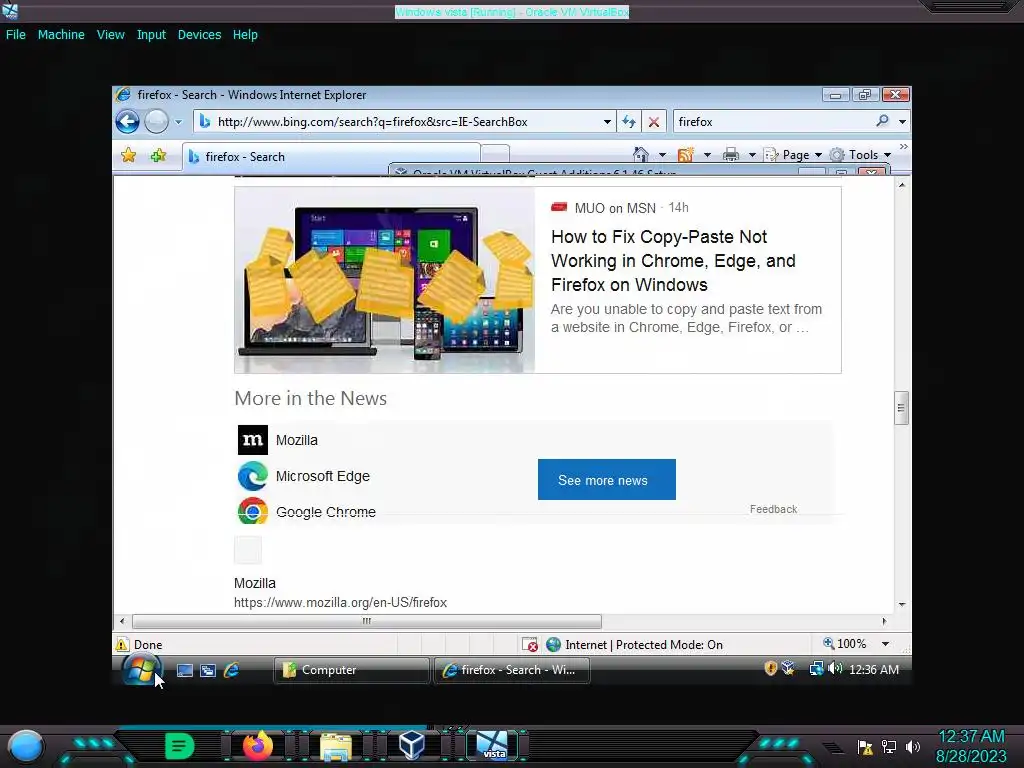Open the Tools menu
The height and width of the screenshot is (768, 1024).
(861, 155)
